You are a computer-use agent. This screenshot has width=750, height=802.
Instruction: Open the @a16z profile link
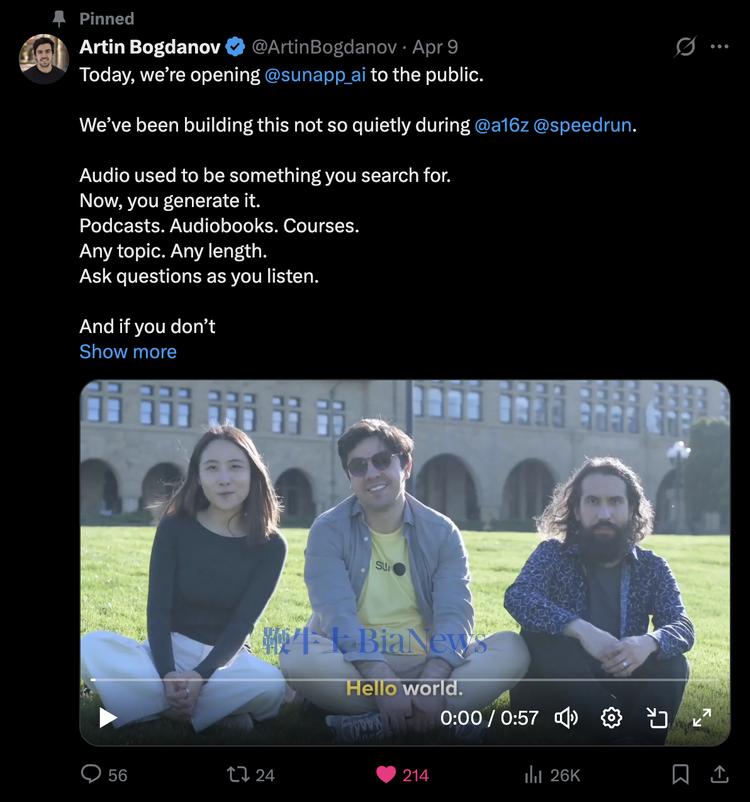pos(501,125)
